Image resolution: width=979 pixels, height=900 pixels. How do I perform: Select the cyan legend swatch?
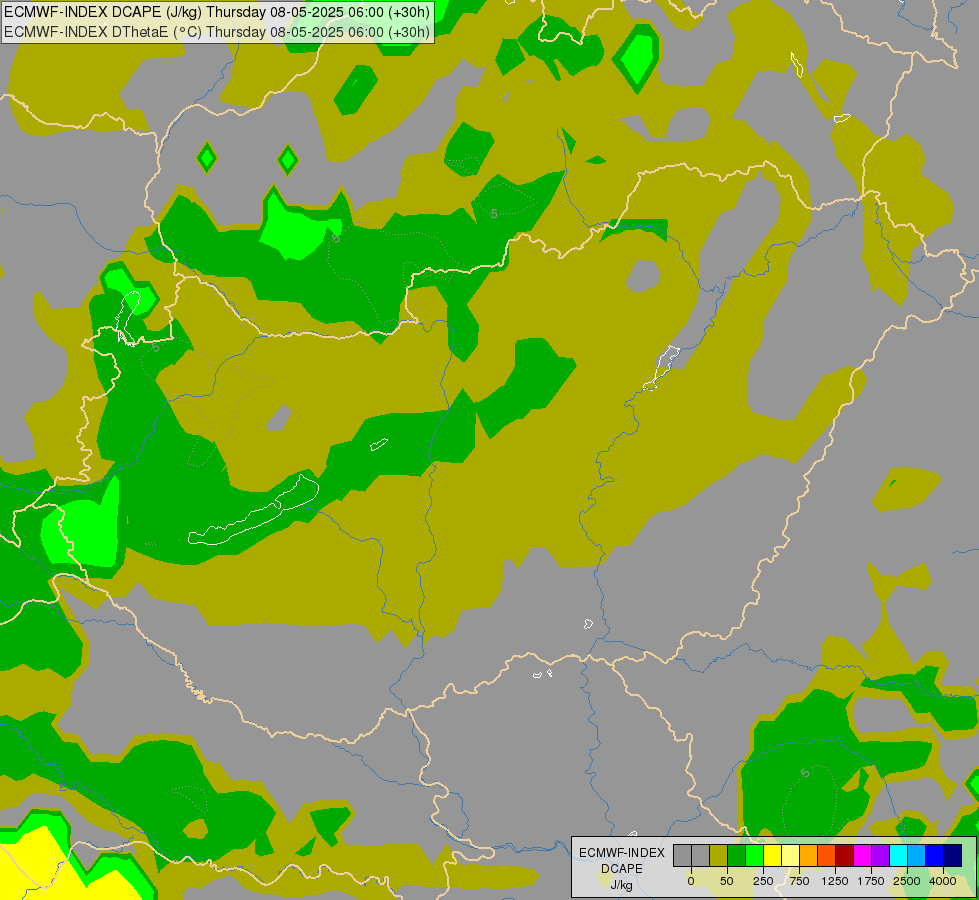point(898,856)
